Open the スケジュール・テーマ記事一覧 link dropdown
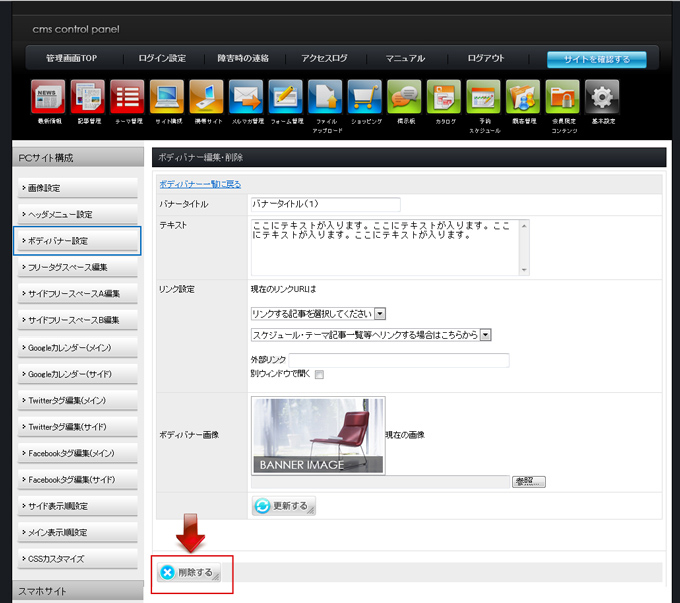This screenshot has width=680, height=603. pyautogui.click(x=370, y=335)
